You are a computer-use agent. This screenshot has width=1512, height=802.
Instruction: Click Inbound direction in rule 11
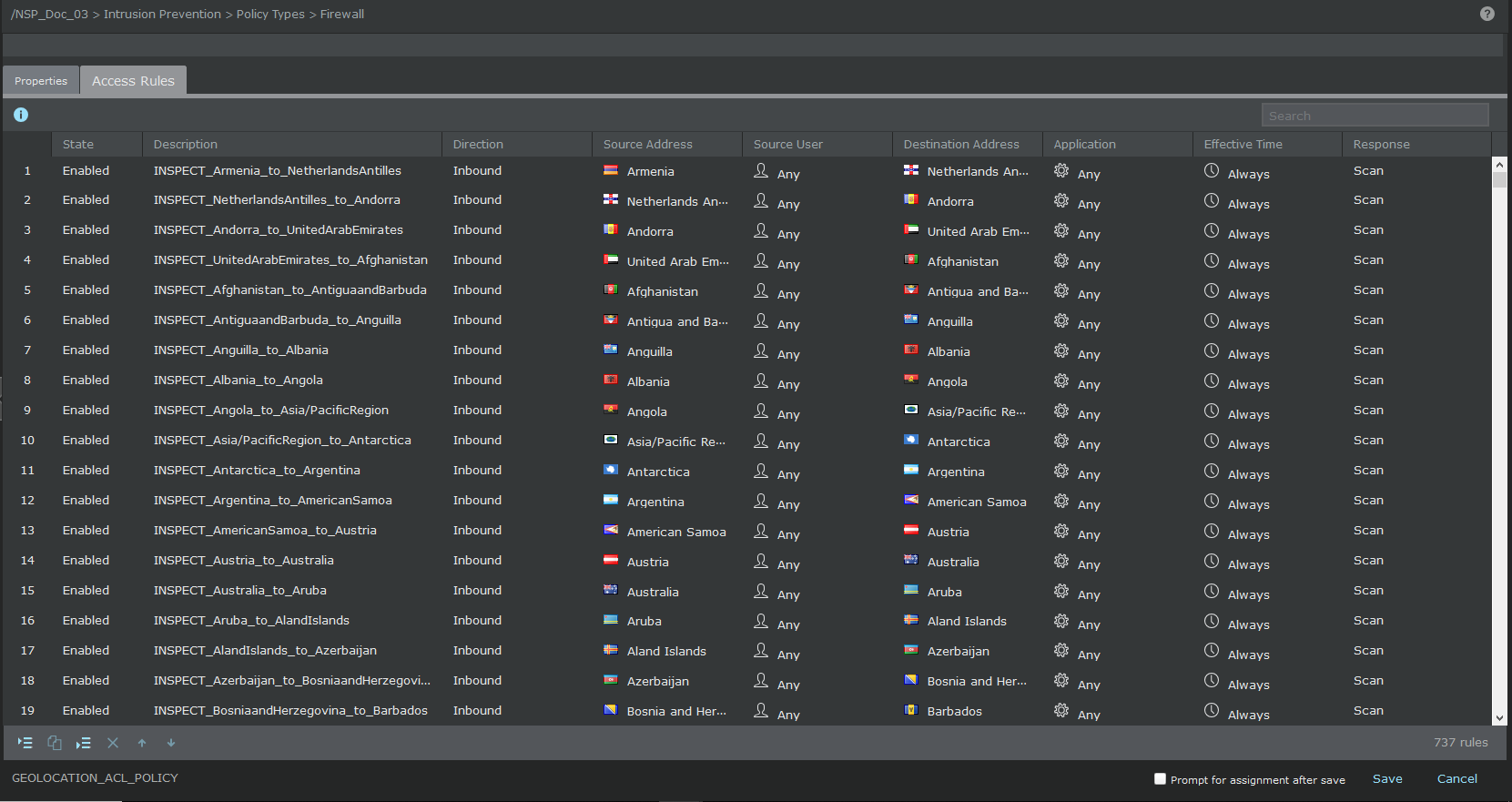pyautogui.click(x=477, y=471)
